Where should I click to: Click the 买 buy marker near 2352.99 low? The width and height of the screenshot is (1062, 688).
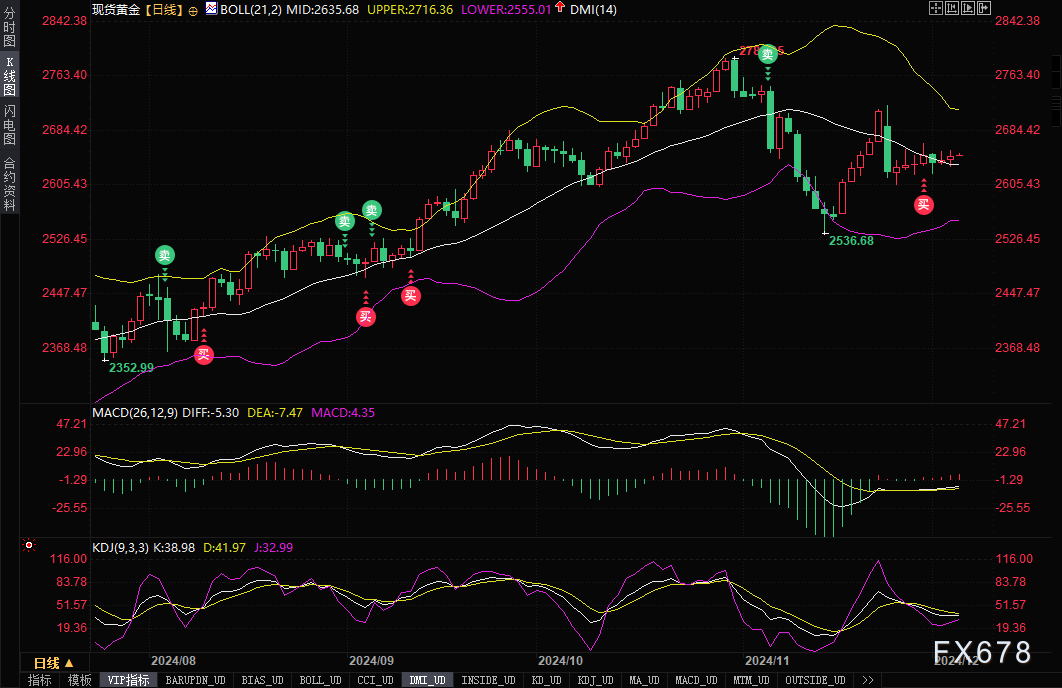(x=204, y=354)
